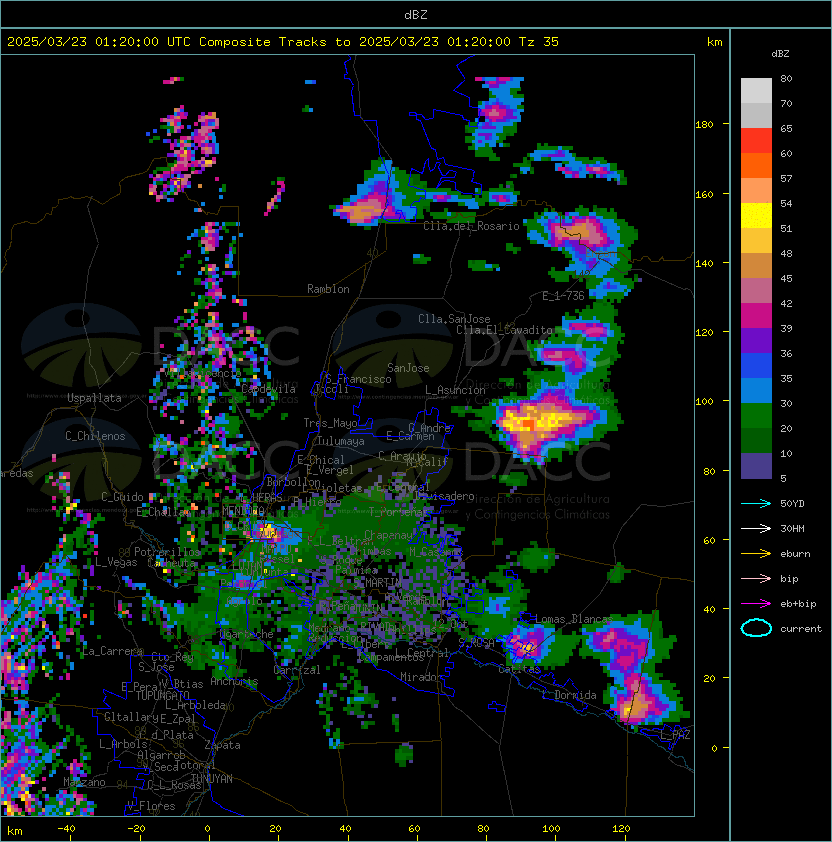832x842 pixels.
Task: Click the Potrerillos place label
Action: point(167,552)
